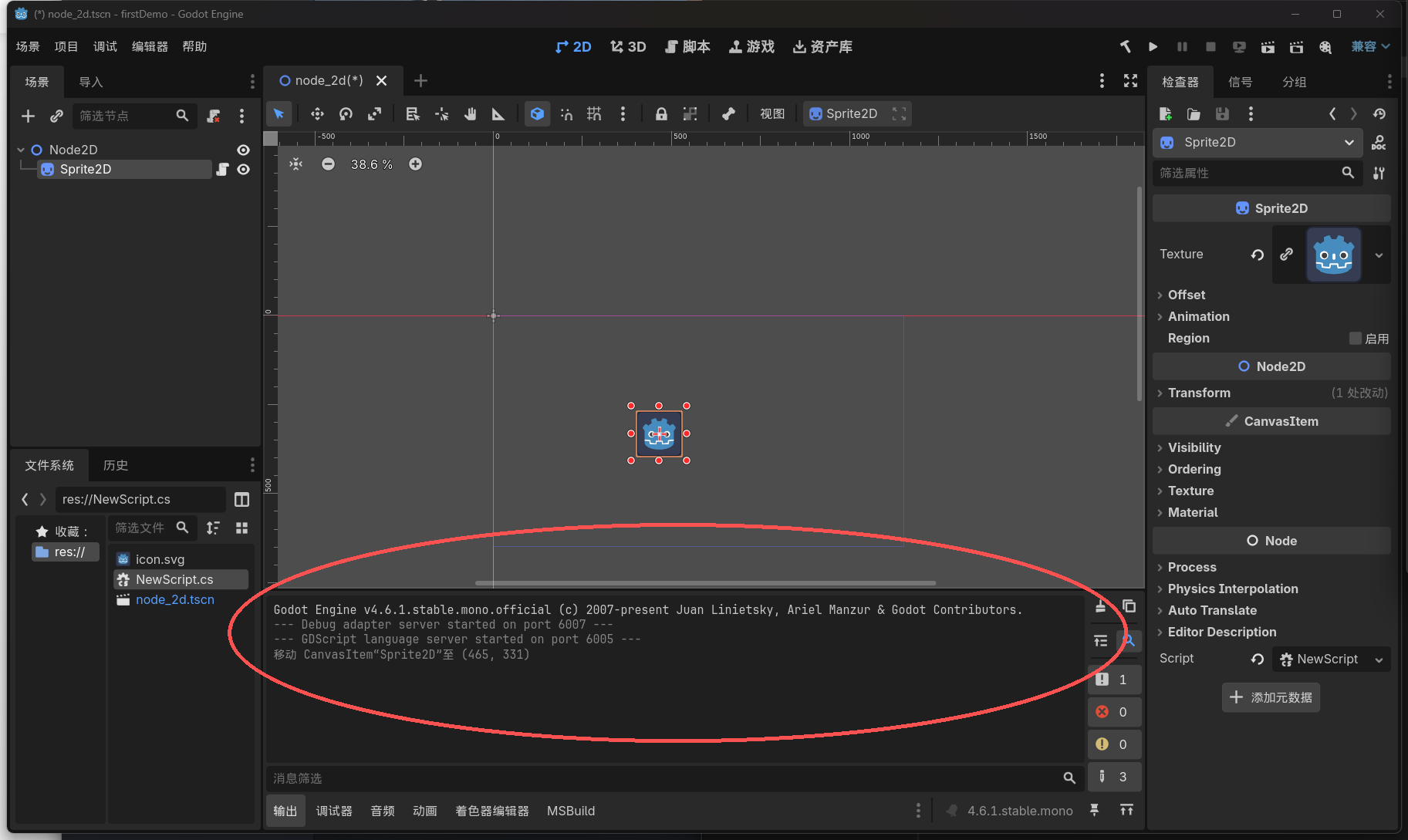This screenshot has width=1408, height=840.
Task: Select the Move mode tool
Action: 317,114
